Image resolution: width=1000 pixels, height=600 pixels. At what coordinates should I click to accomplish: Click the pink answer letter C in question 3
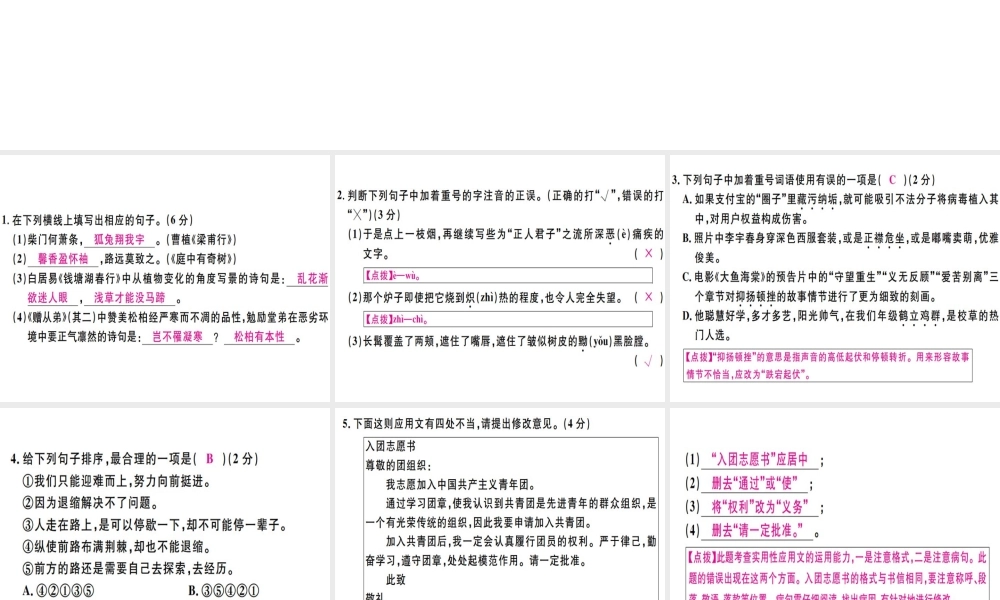(x=892, y=180)
